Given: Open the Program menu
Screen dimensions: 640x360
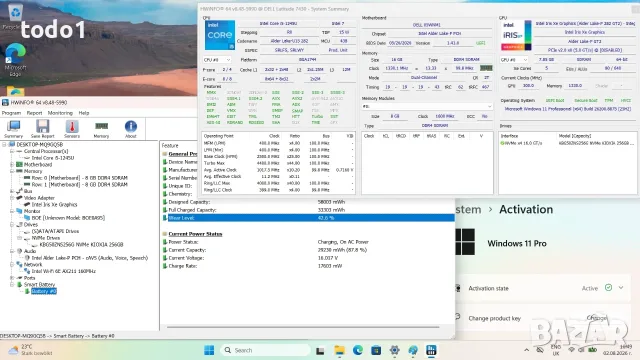Looking at the screenshot, I should [11, 113].
